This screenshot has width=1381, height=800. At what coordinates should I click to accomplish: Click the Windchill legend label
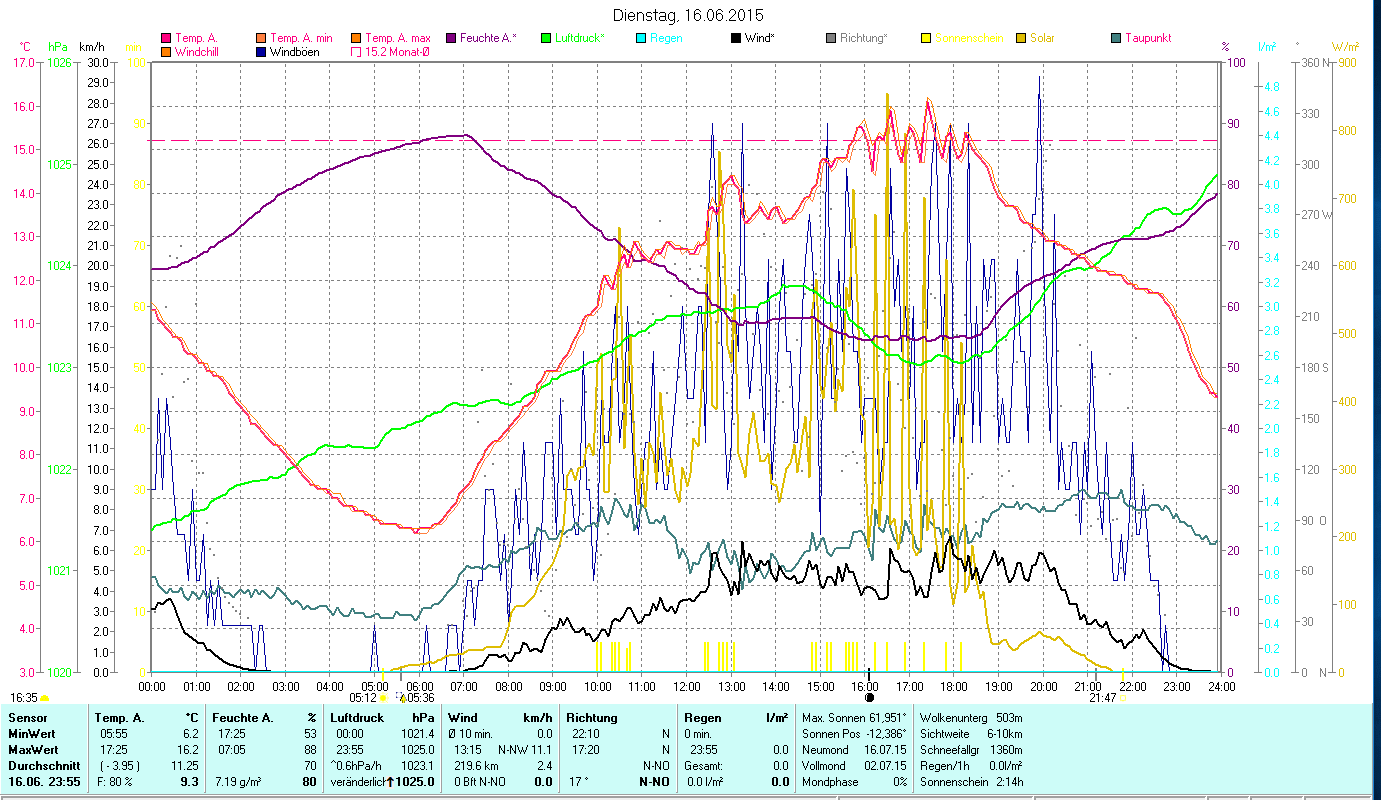click(196, 52)
